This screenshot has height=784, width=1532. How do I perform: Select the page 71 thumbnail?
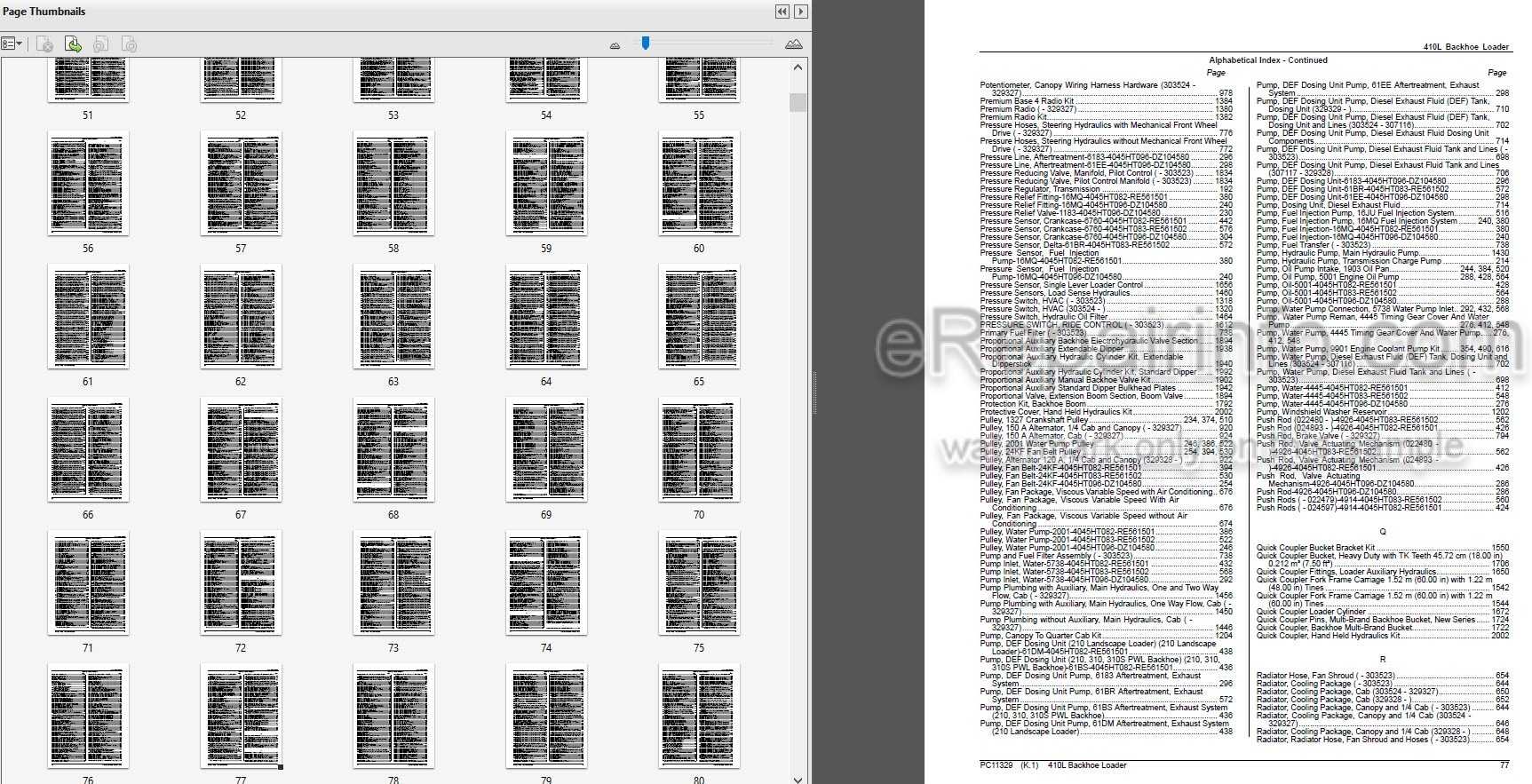(x=88, y=583)
